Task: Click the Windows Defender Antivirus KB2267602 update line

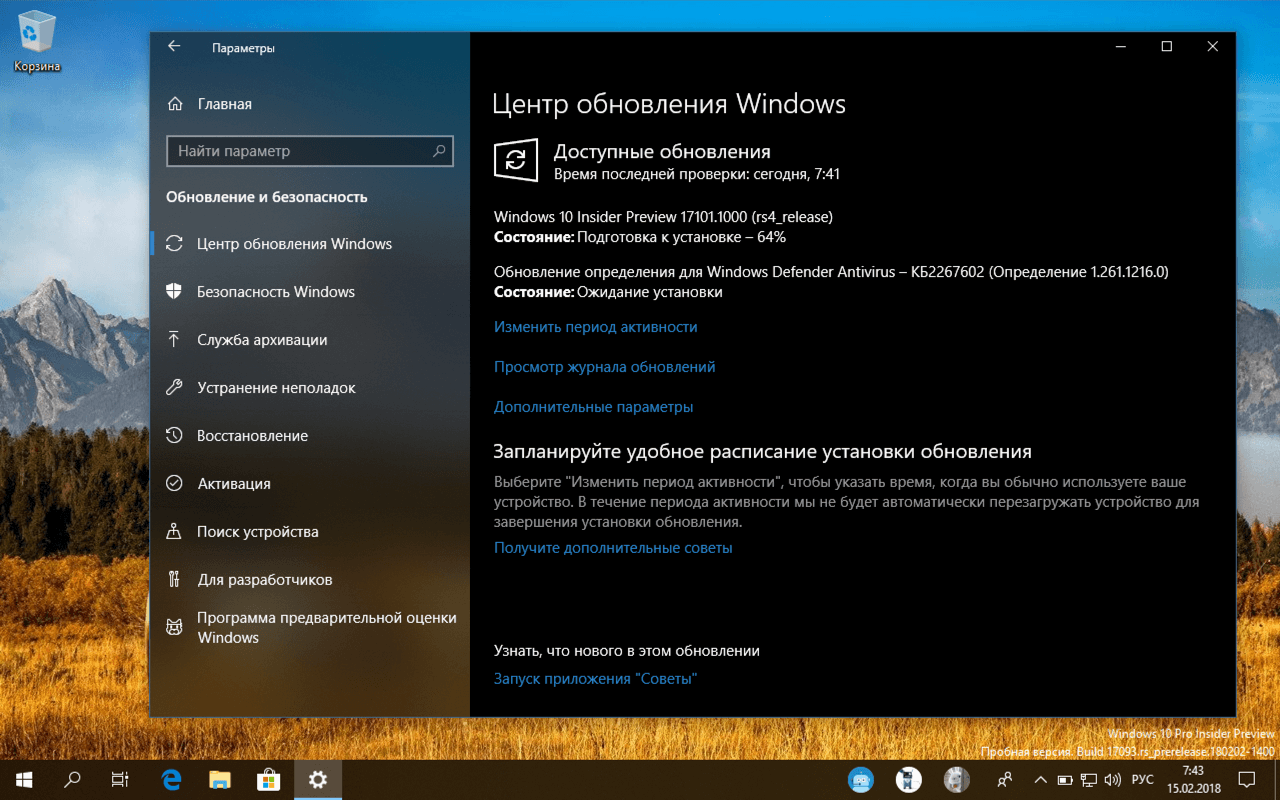Action: 831,271
